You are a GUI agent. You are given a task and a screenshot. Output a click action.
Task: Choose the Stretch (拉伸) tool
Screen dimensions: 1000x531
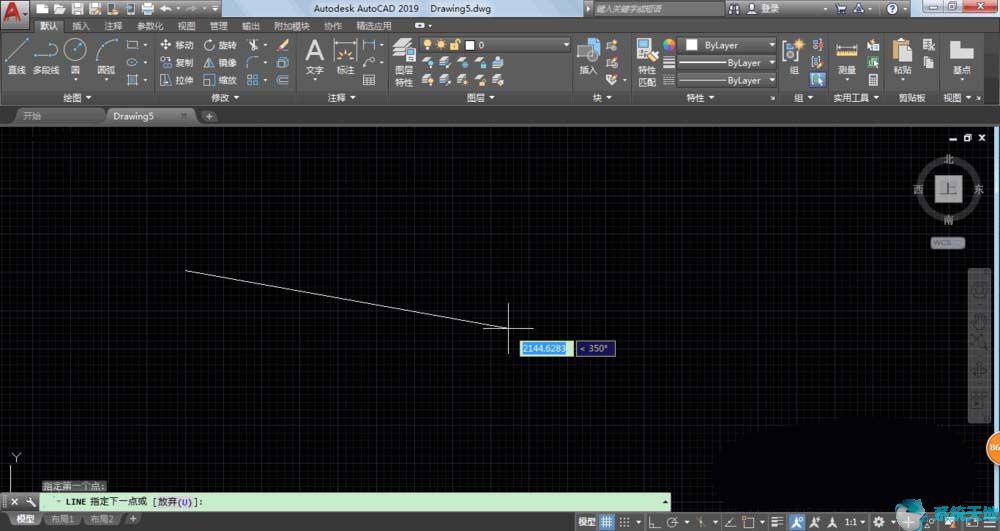[x=177, y=80]
